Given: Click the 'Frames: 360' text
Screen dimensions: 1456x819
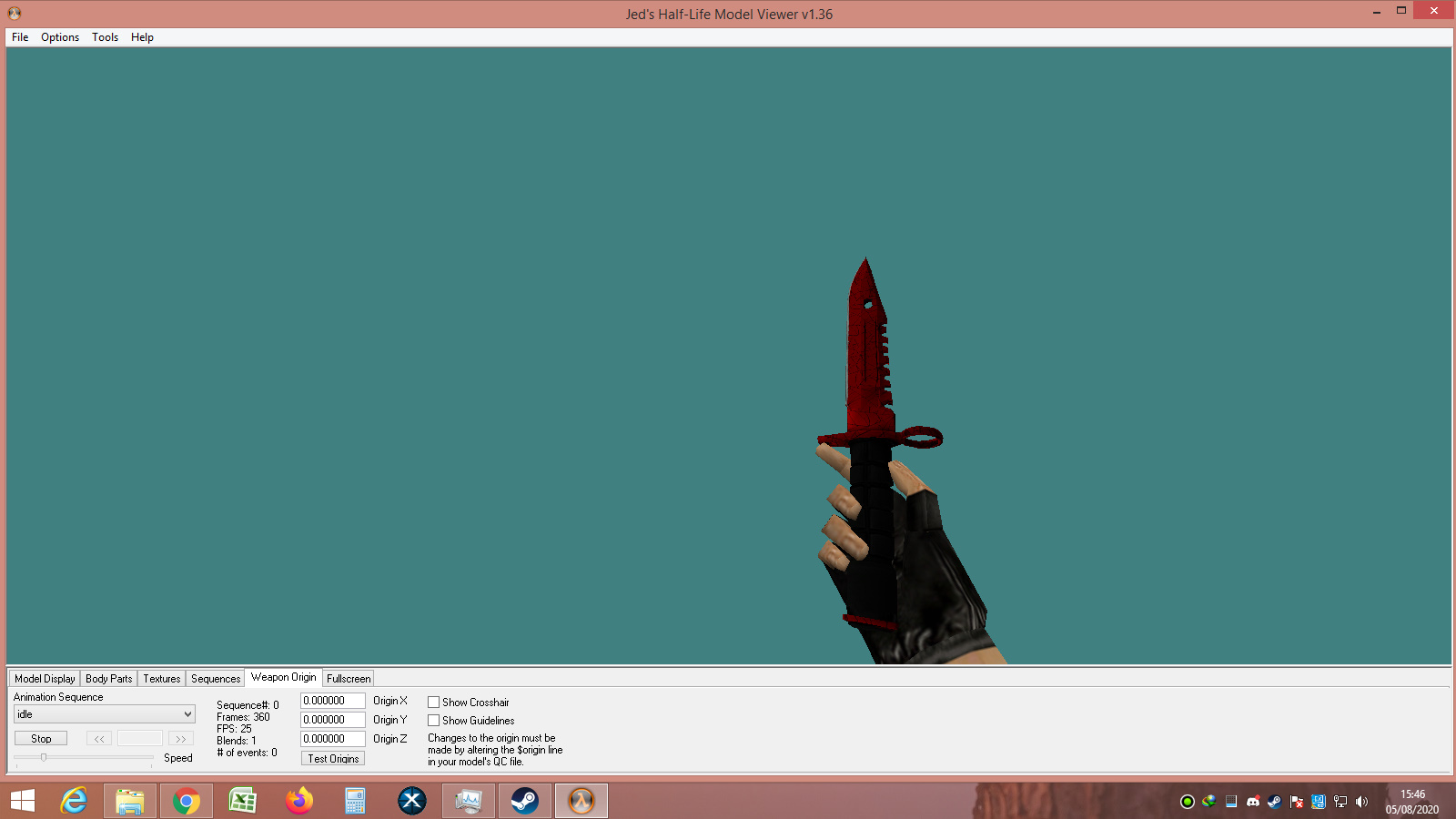Looking at the screenshot, I should coord(243,717).
